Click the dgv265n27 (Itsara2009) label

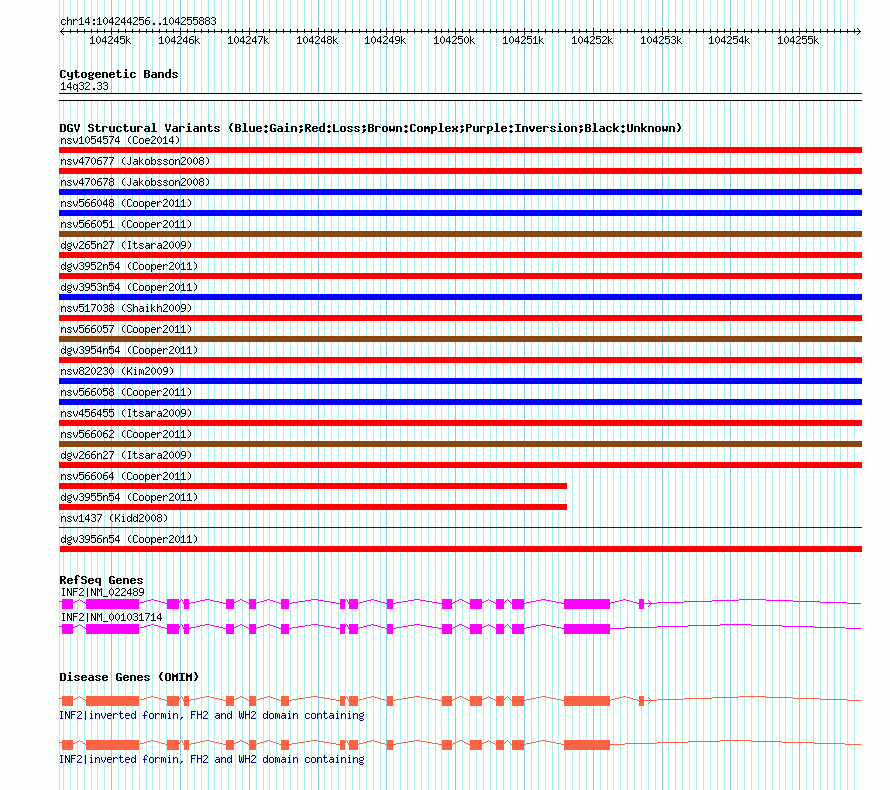click(x=126, y=245)
